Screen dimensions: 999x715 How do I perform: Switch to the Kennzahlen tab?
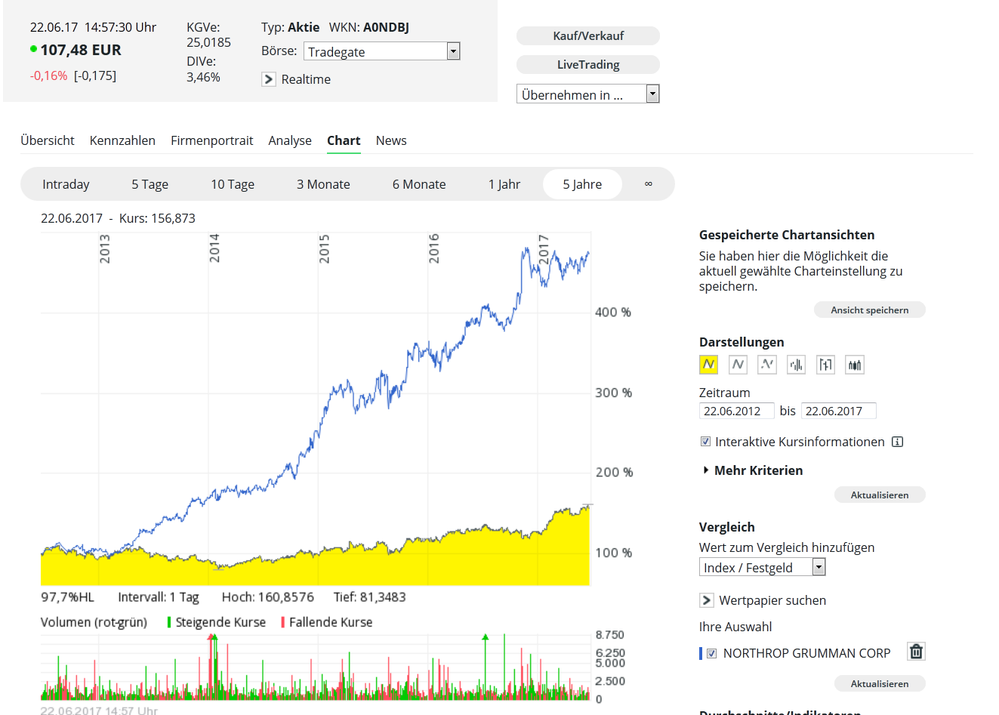pyautogui.click(x=122, y=140)
